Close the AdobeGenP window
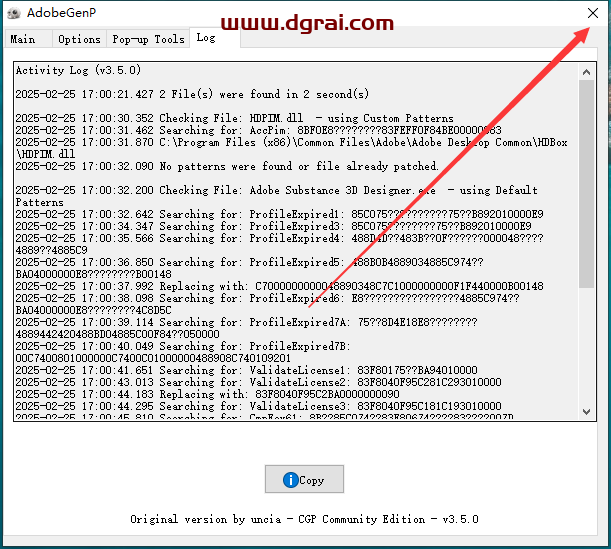 [593, 13]
